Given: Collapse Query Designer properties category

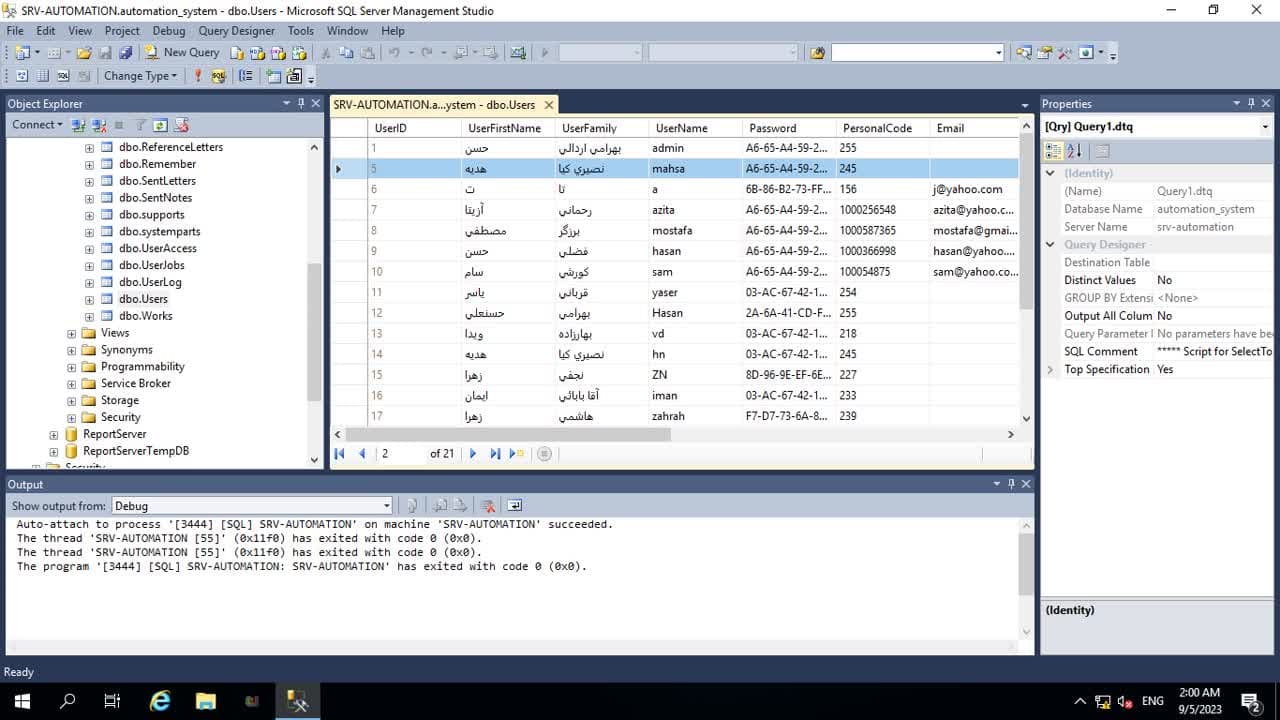Looking at the screenshot, I should pos(1050,245).
